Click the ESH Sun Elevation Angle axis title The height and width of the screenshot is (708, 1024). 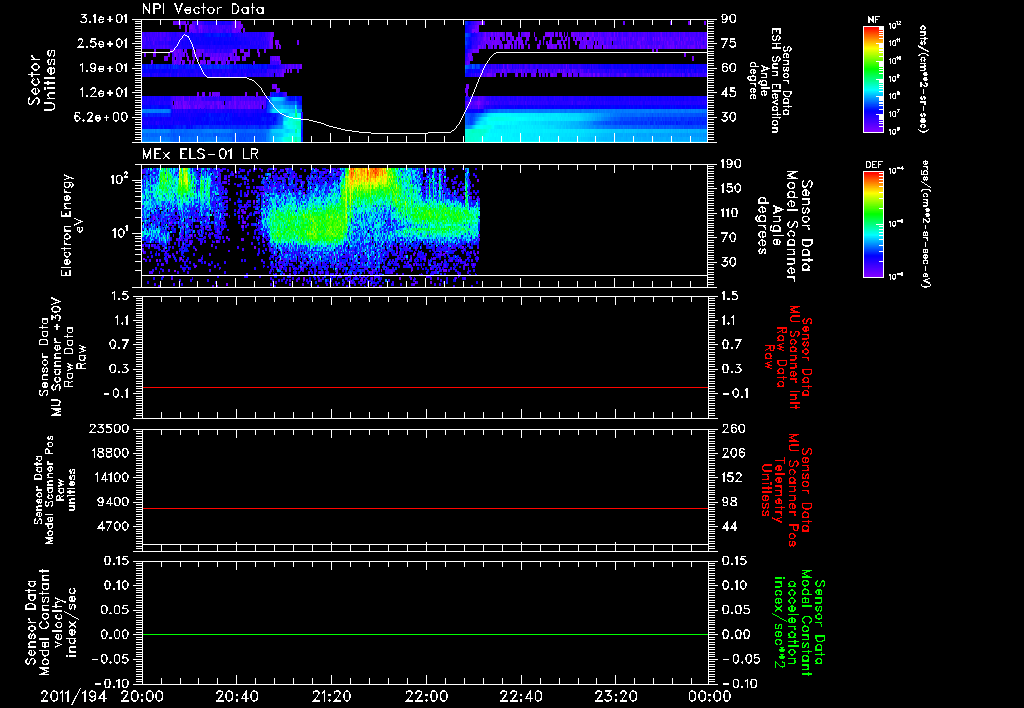pyautogui.click(x=771, y=80)
